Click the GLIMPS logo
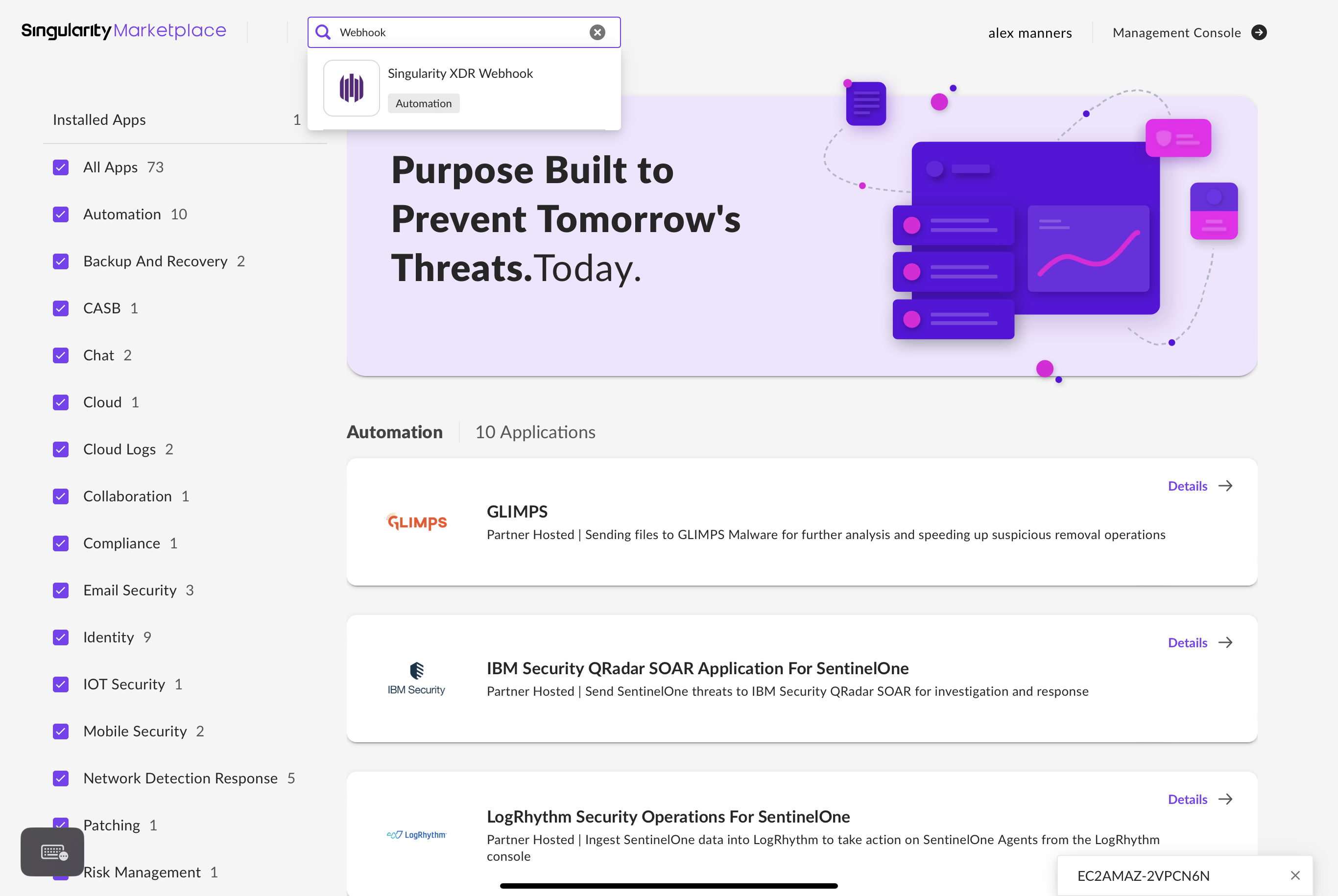The image size is (1338, 896). click(417, 522)
